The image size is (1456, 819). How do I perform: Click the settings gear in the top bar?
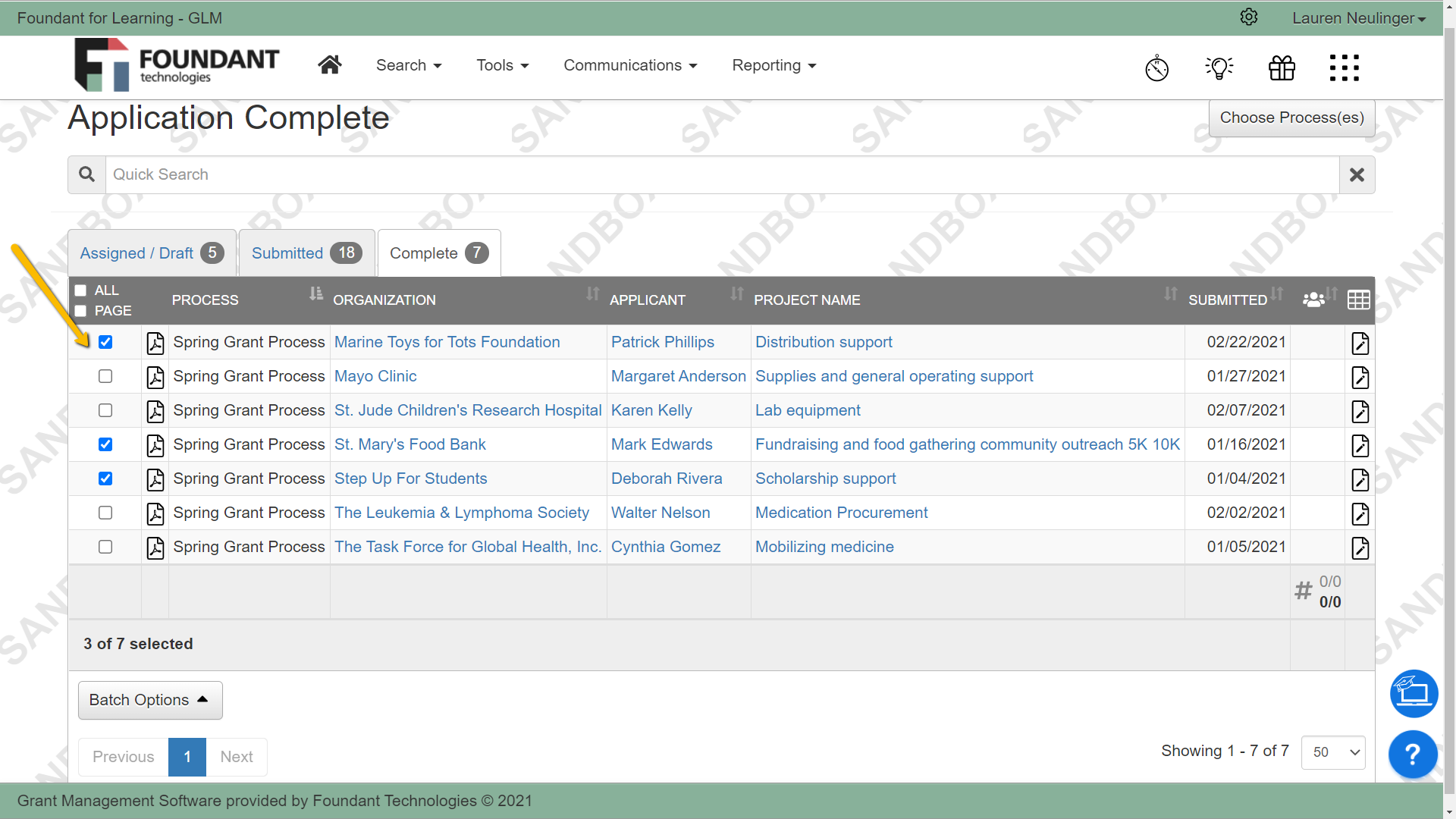pos(1249,17)
